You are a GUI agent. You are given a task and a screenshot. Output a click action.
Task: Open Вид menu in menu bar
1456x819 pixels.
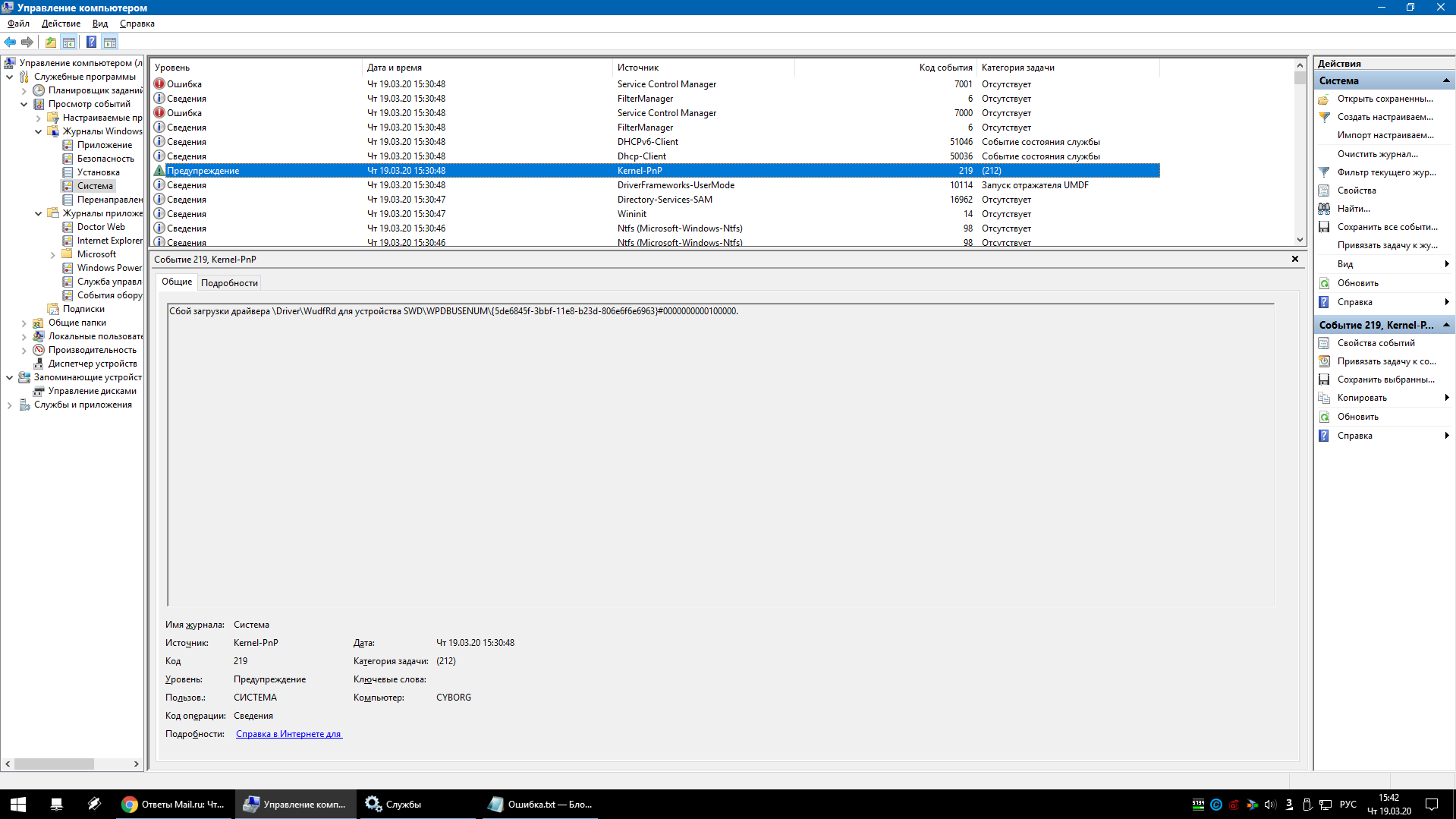coord(100,24)
